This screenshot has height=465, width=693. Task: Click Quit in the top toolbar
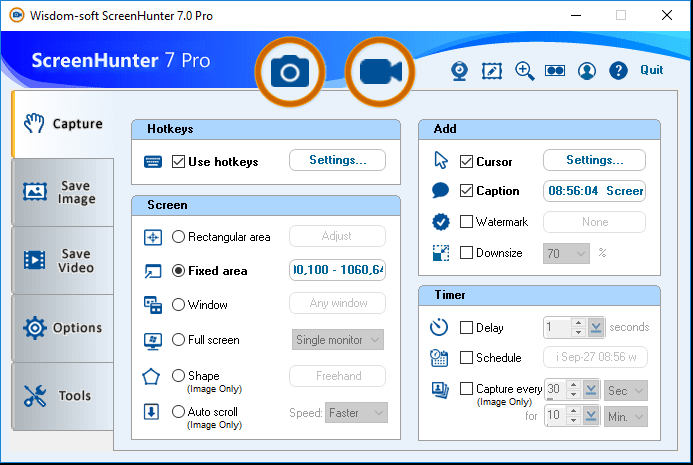click(651, 70)
